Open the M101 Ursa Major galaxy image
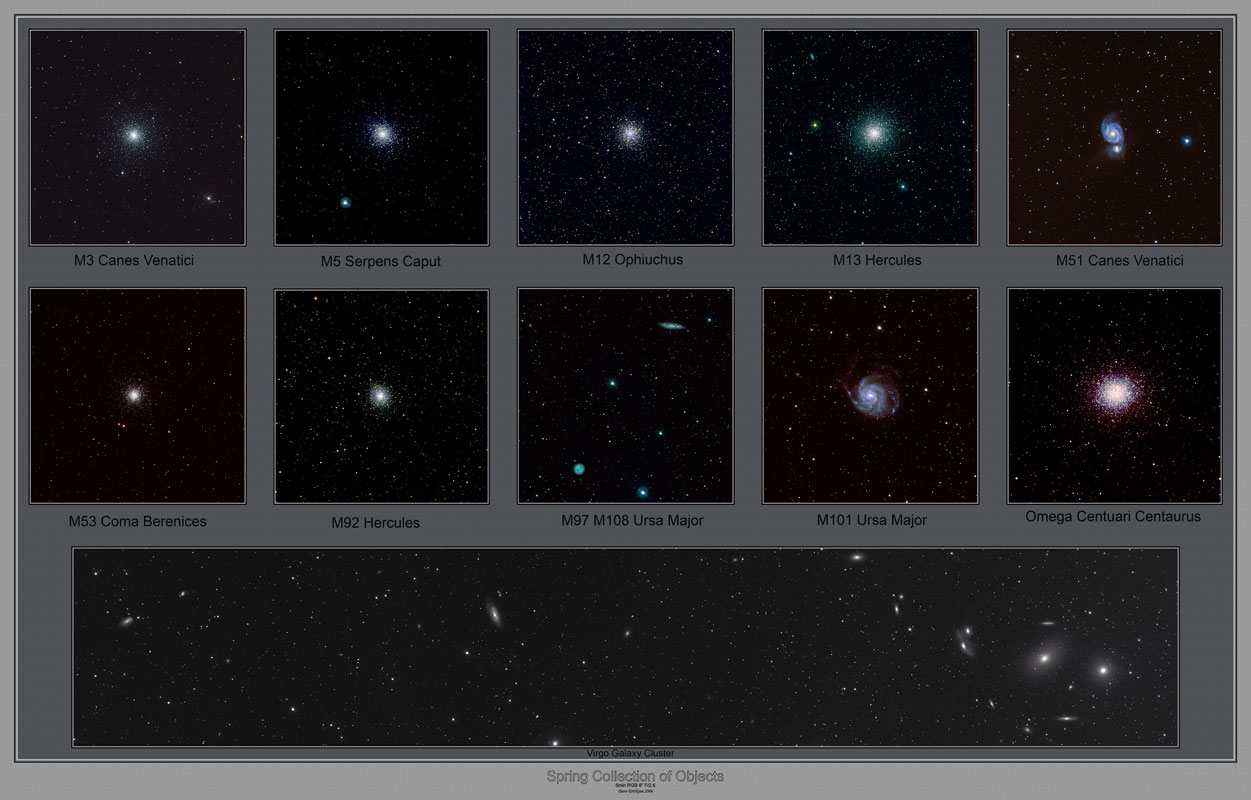This screenshot has width=1251, height=800. click(870, 396)
